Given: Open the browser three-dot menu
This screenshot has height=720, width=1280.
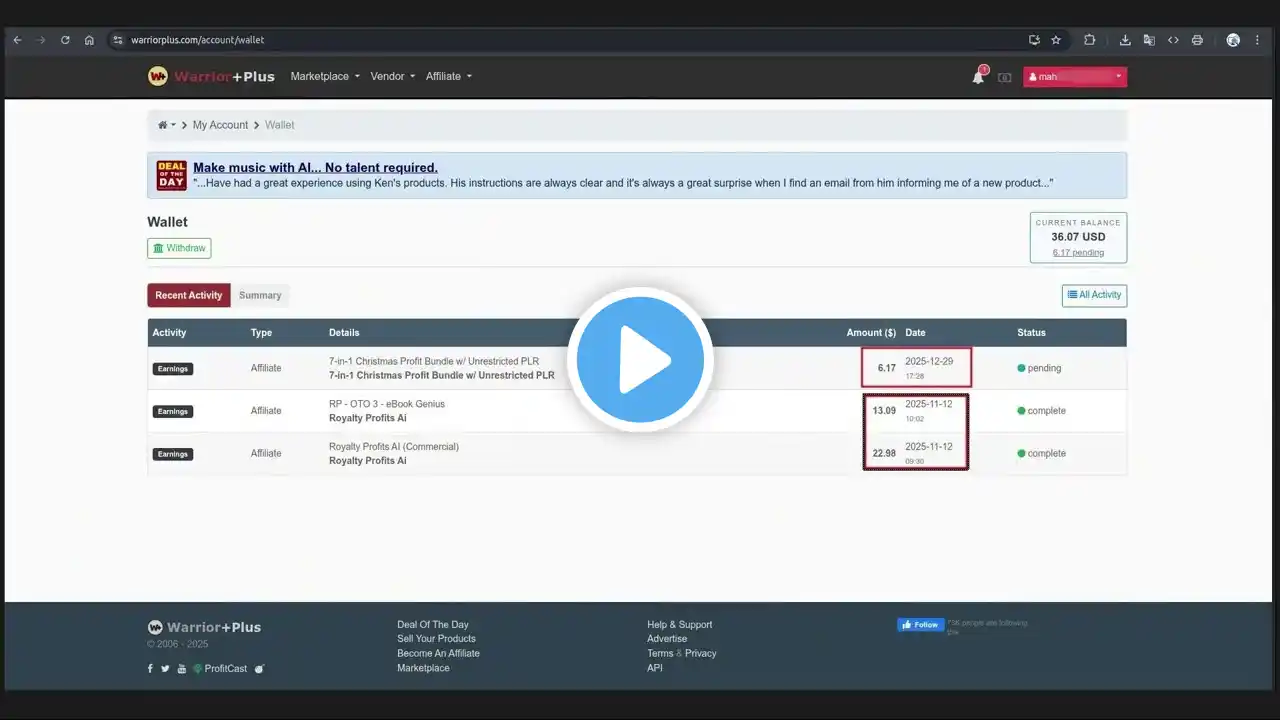Looking at the screenshot, I should point(1257,40).
